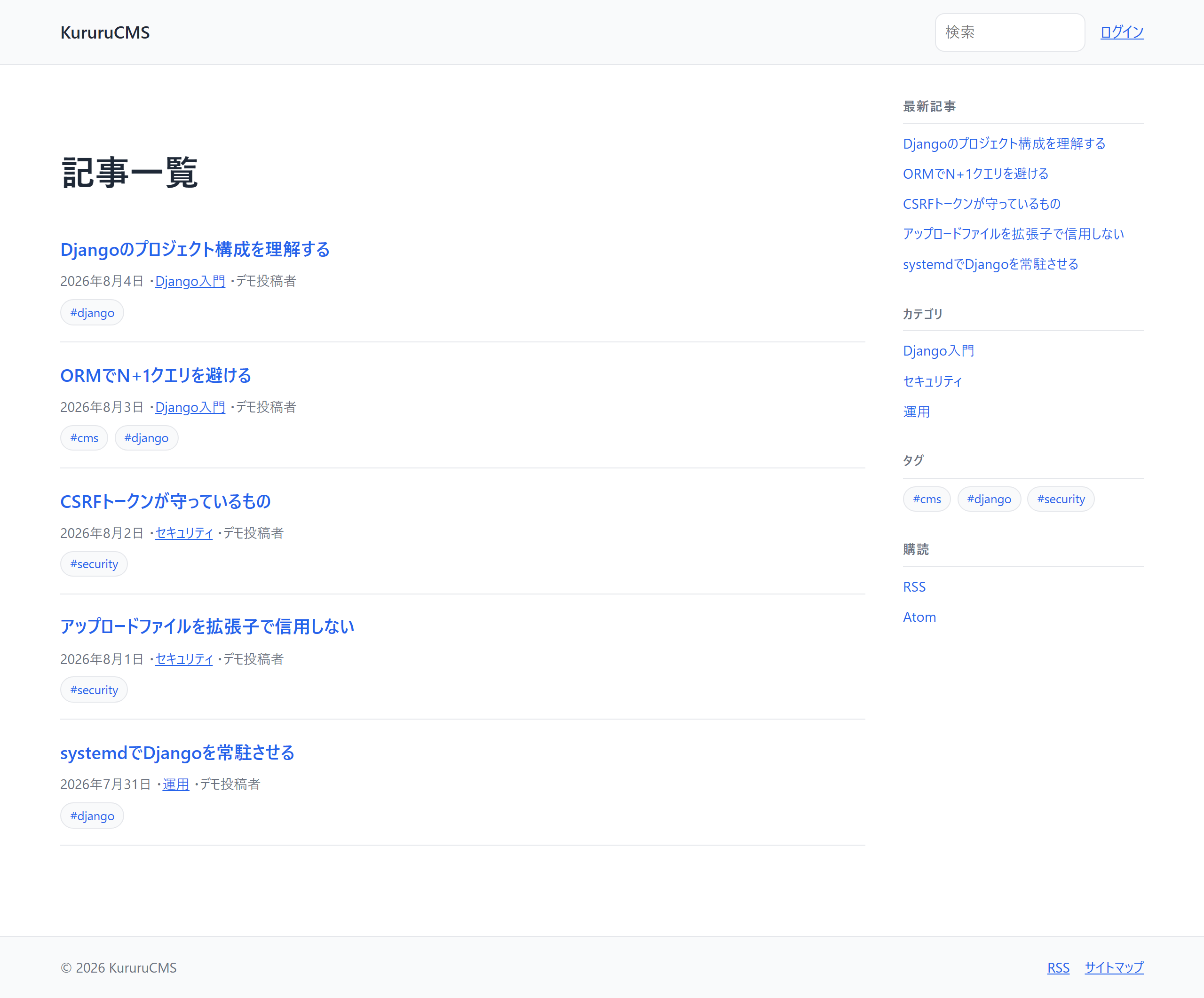Image resolution: width=1204 pixels, height=998 pixels.
Task: Select #django in the sidebar タグ section
Action: (989, 499)
